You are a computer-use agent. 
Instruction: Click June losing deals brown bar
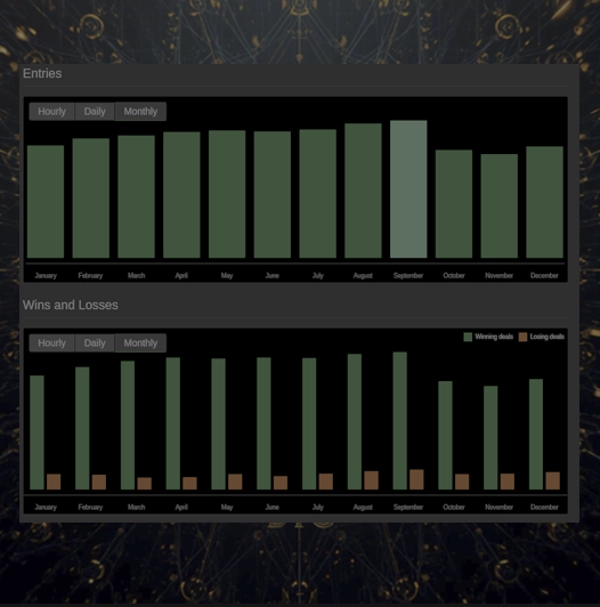coord(281,483)
